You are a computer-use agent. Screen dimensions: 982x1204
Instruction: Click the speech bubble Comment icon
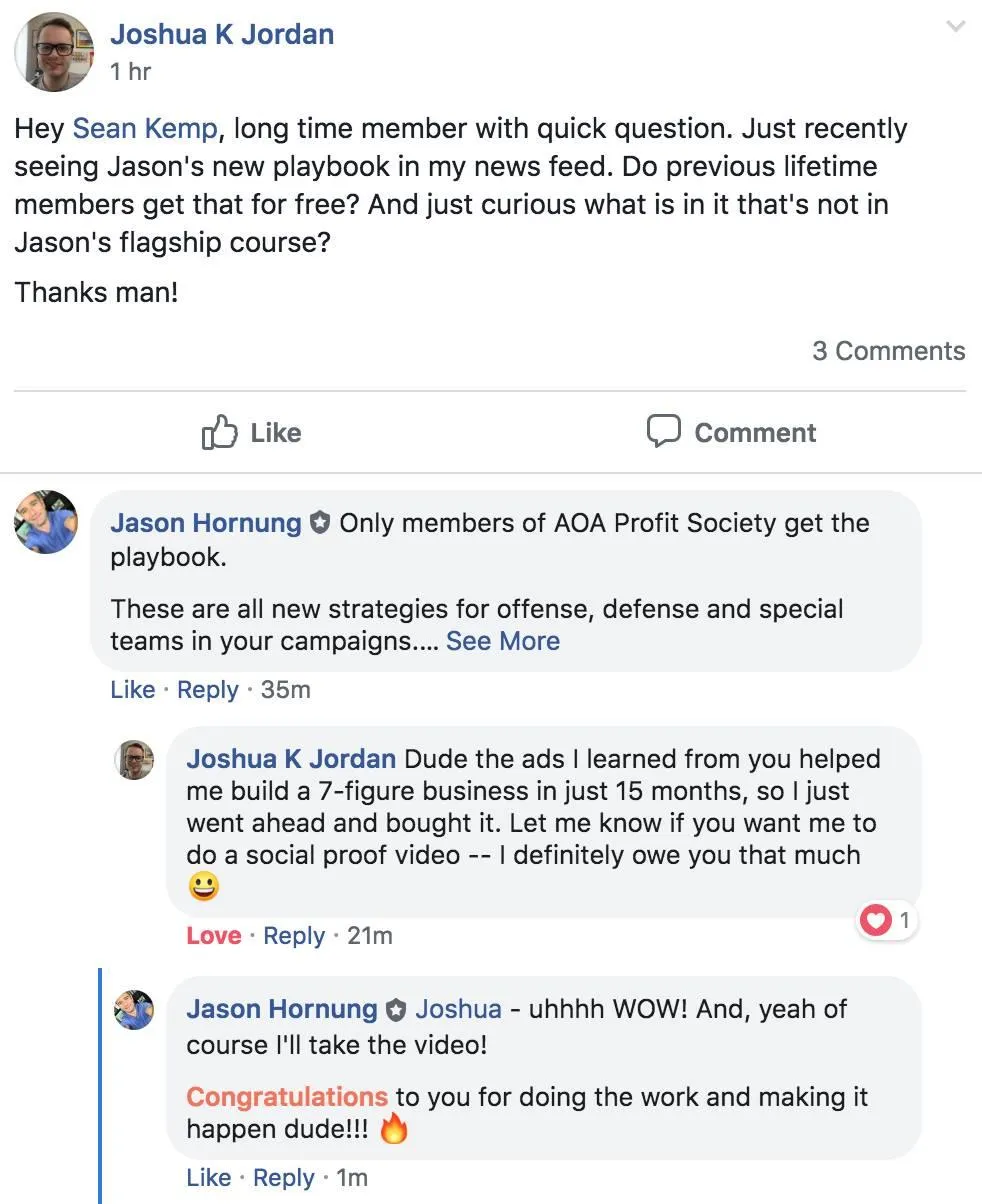coord(663,432)
